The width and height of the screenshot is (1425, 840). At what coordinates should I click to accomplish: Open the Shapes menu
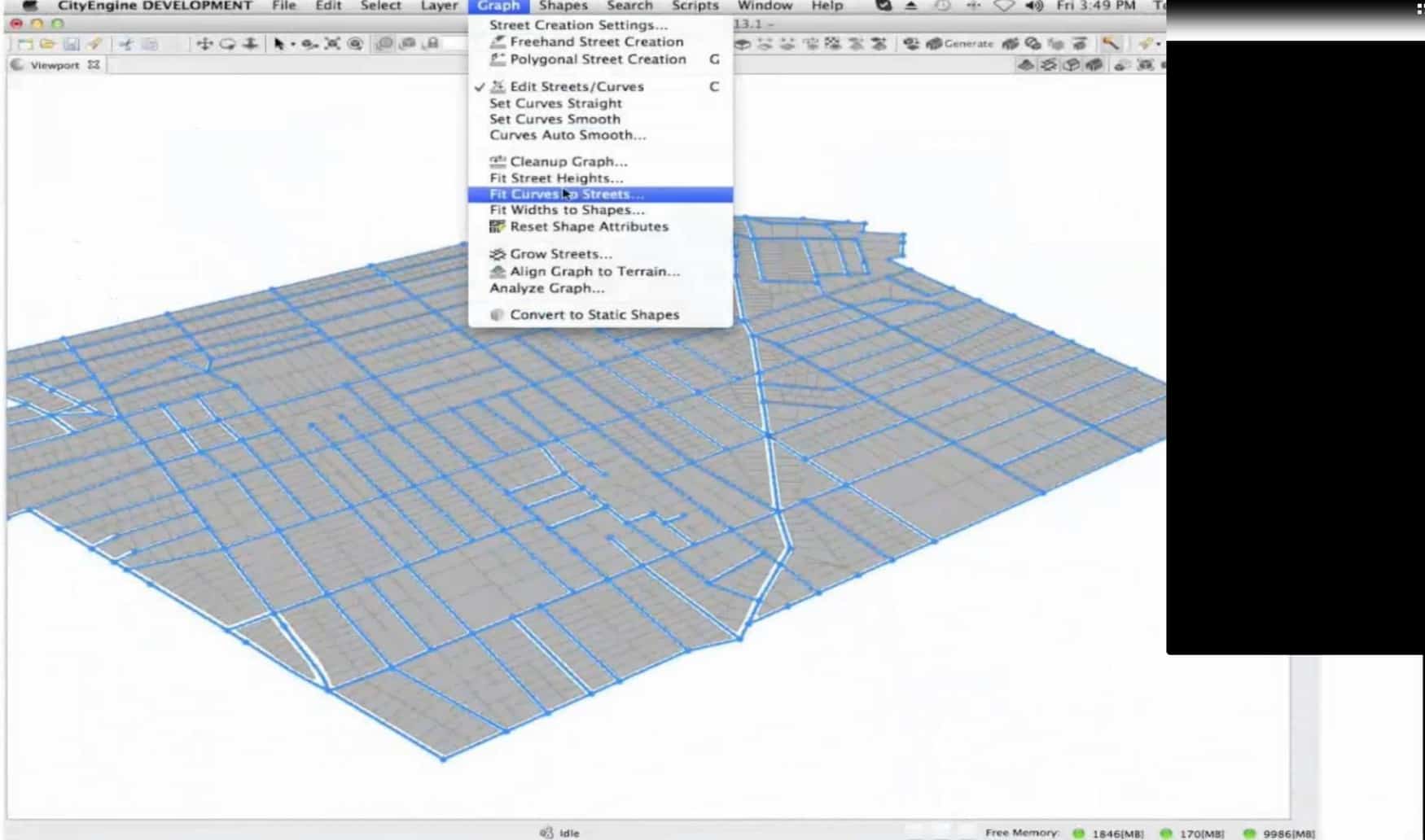(x=563, y=6)
